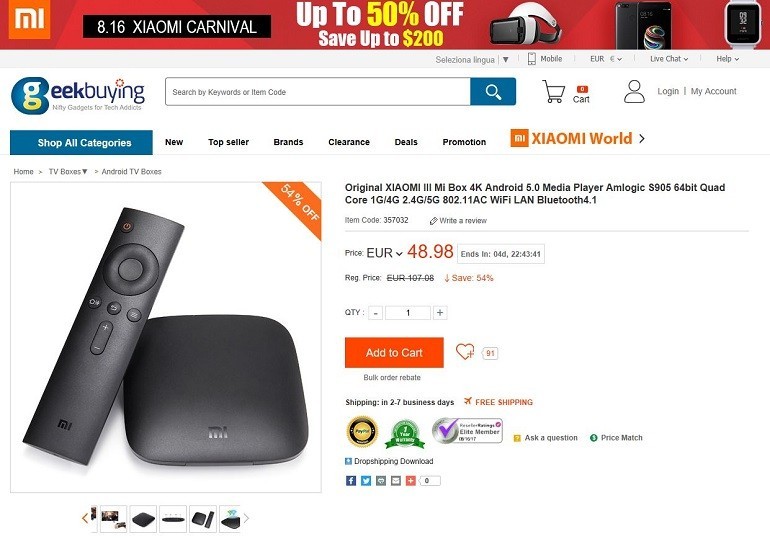This screenshot has height=539, width=770.
Task: Expand the Help dropdown menu
Action: tap(727, 59)
